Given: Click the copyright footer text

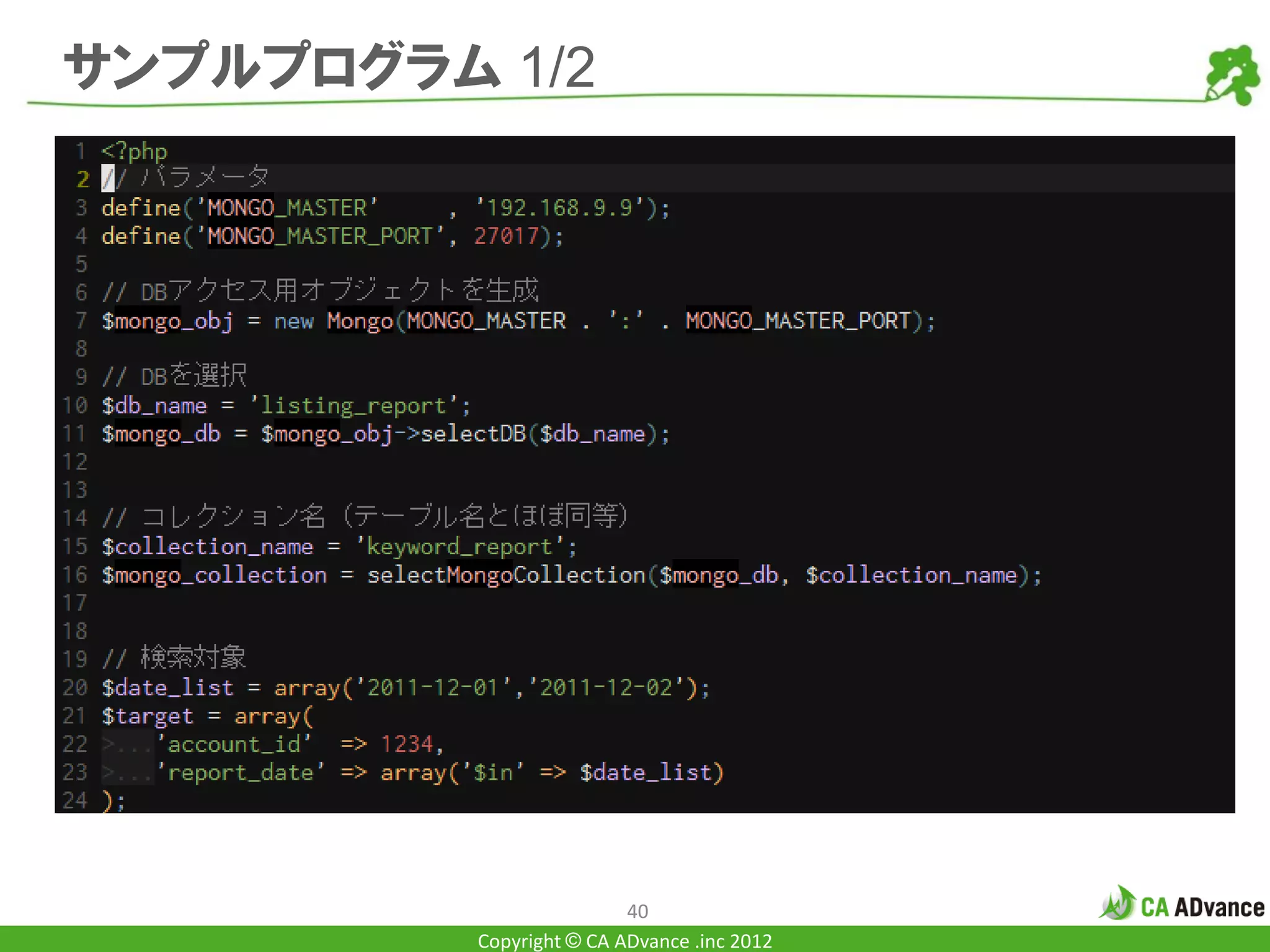Looking at the screenshot, I should 624,940.
